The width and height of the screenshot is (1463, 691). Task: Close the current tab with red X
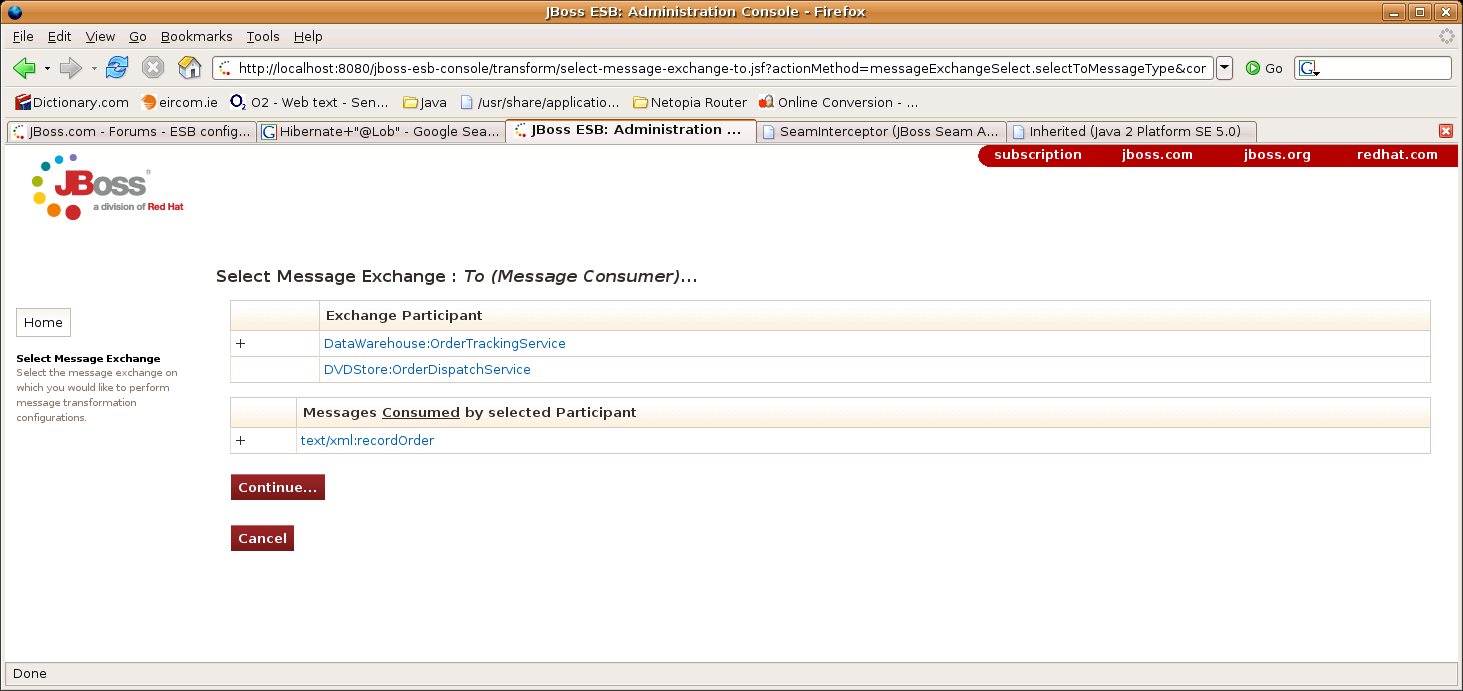click(1445, 131)
